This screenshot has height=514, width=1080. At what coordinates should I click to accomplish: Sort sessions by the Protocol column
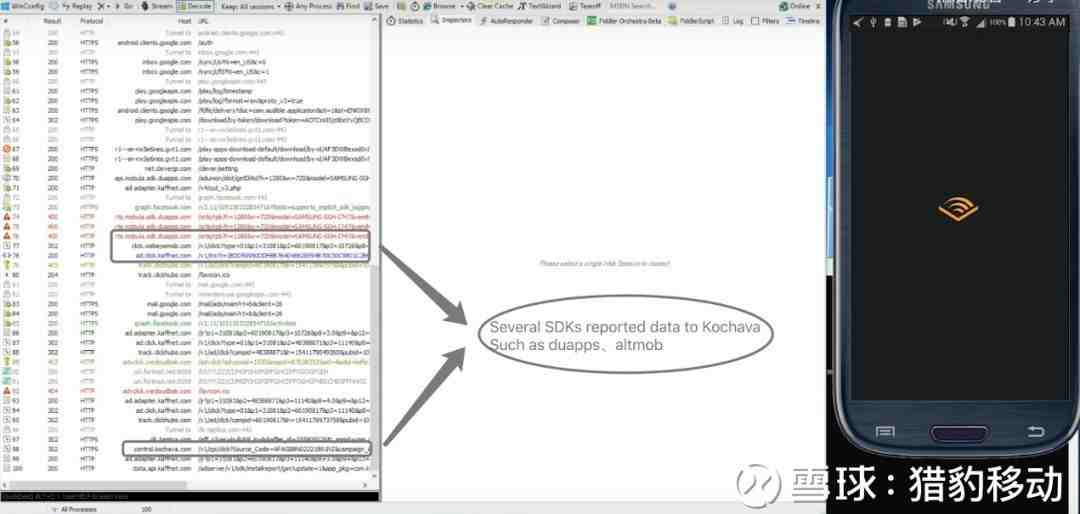pyautogui.click(x=92, y=21)
